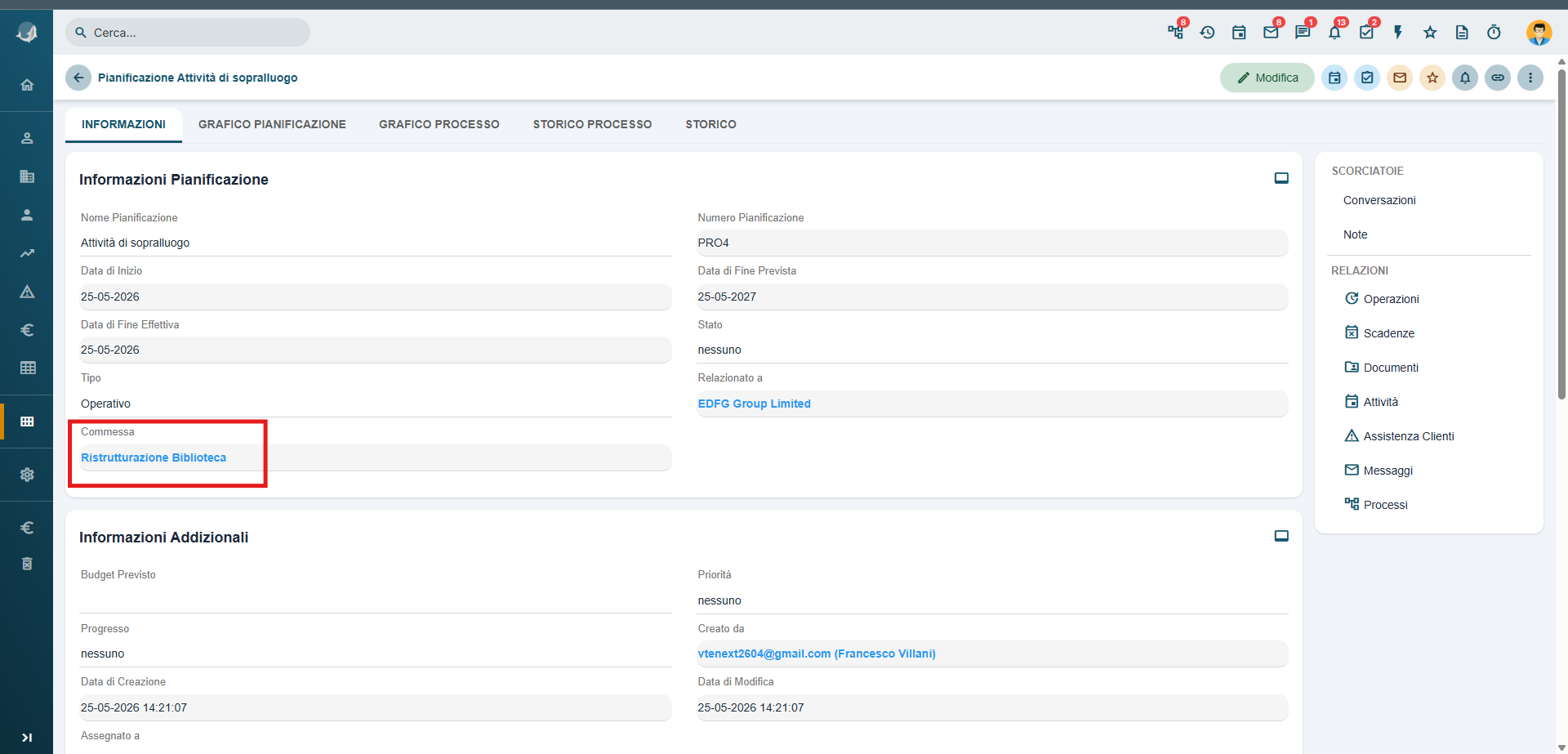Image resolution: width=1568 pixels, height=754 pixels.
Task: Open the Ristrutturazione Biblioteca link
Action: 154,457
